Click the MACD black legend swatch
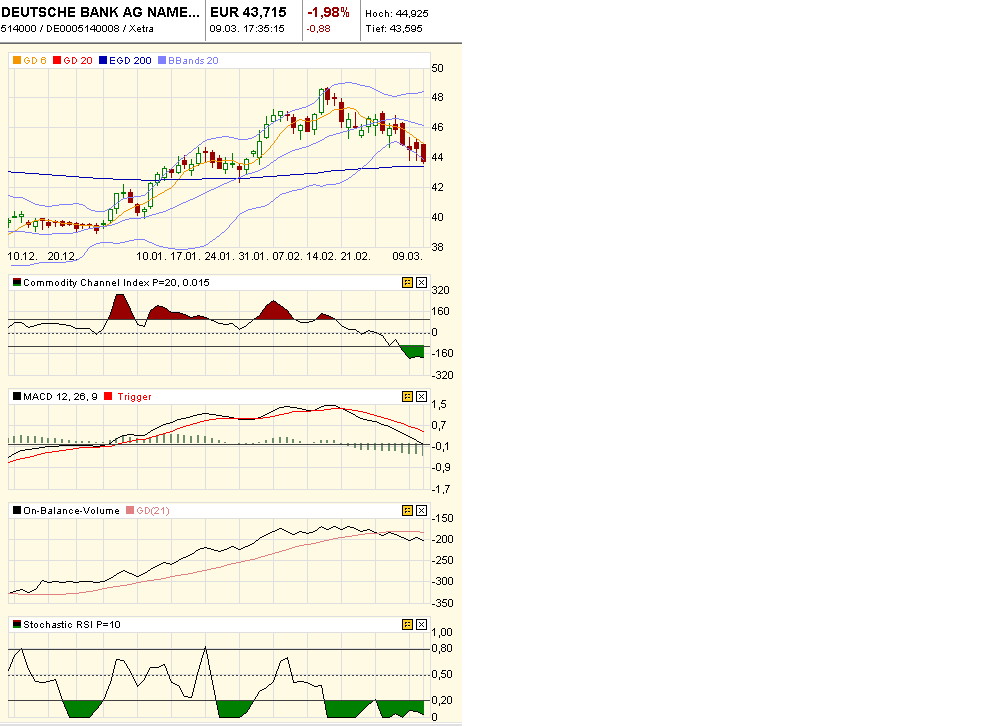The image size is (1008, 726). (17, 396)
